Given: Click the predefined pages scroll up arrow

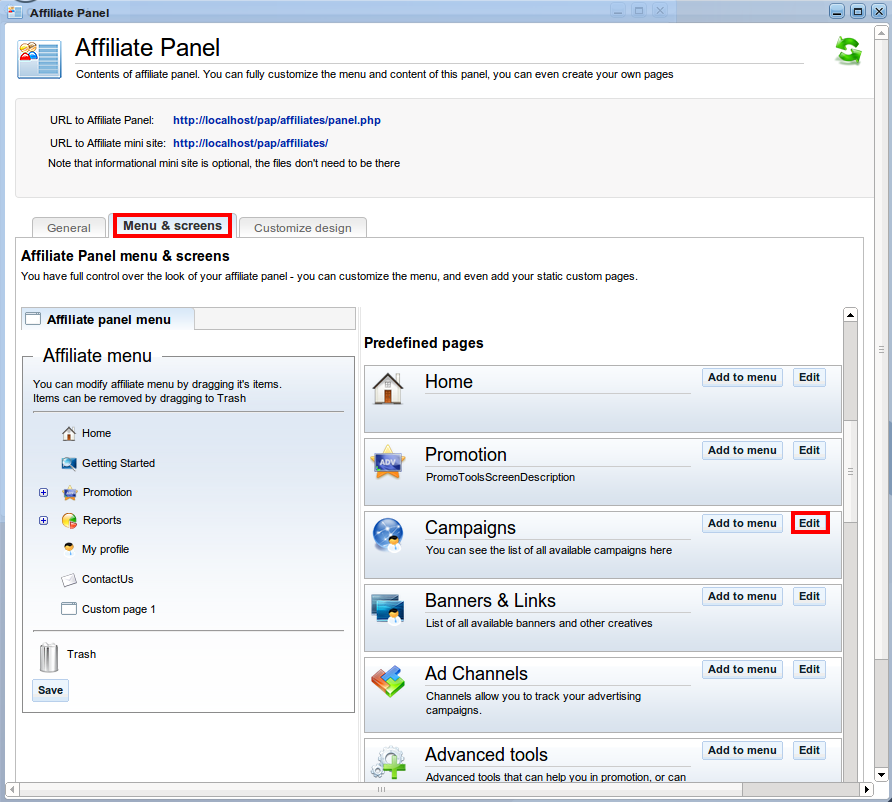Looking at the screenshot, I should 850,315.
